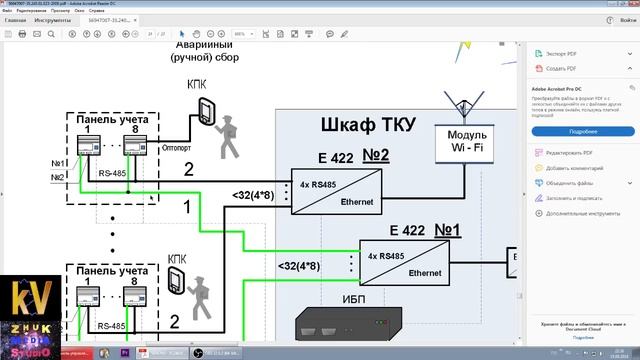Click the Экспорт PDF tool icon
The image size is (640, 360).
click(539, 53)
